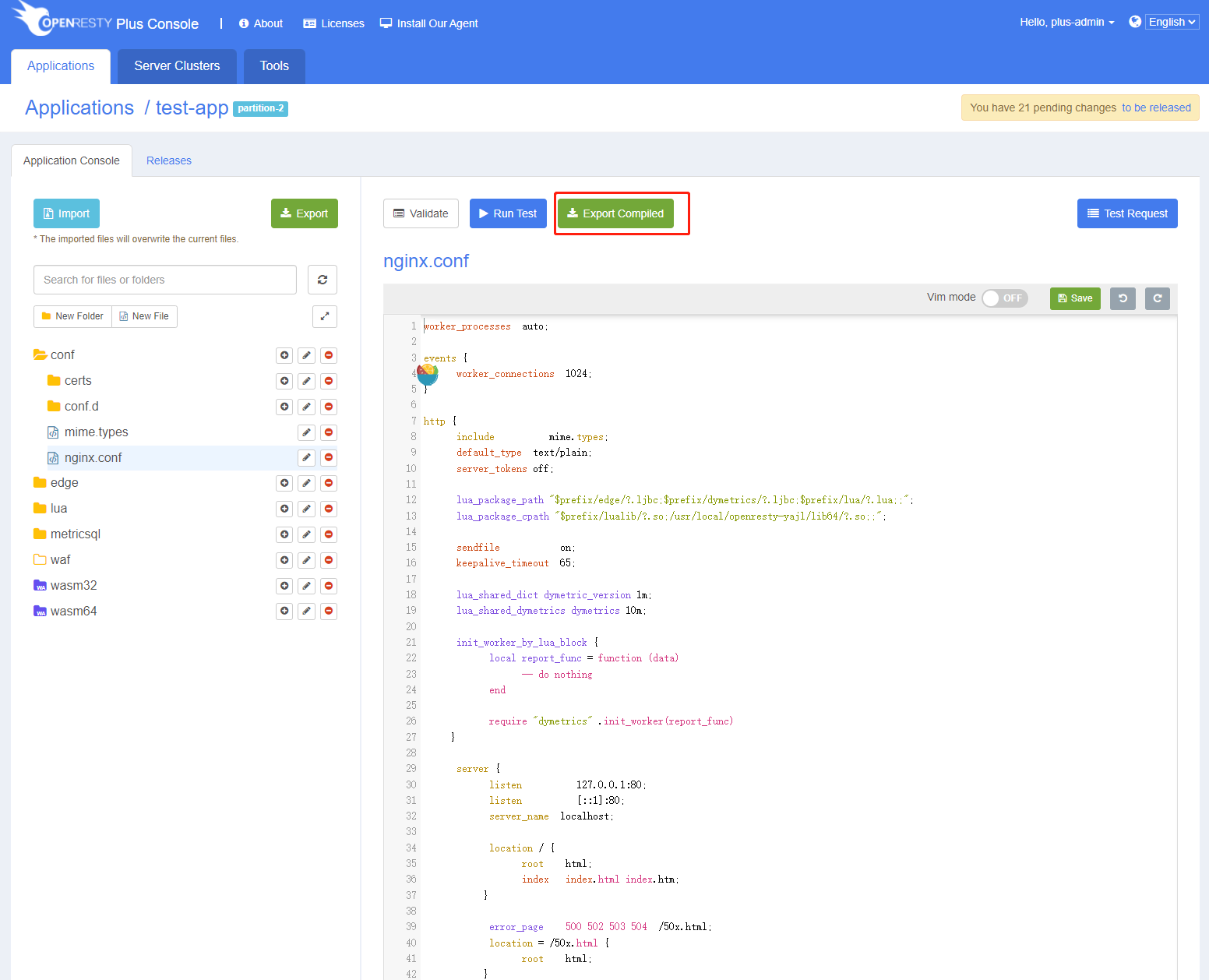Toggle Vim mode switch
The width and height of the screenshot is (1209, 980).
(1005, 298)
